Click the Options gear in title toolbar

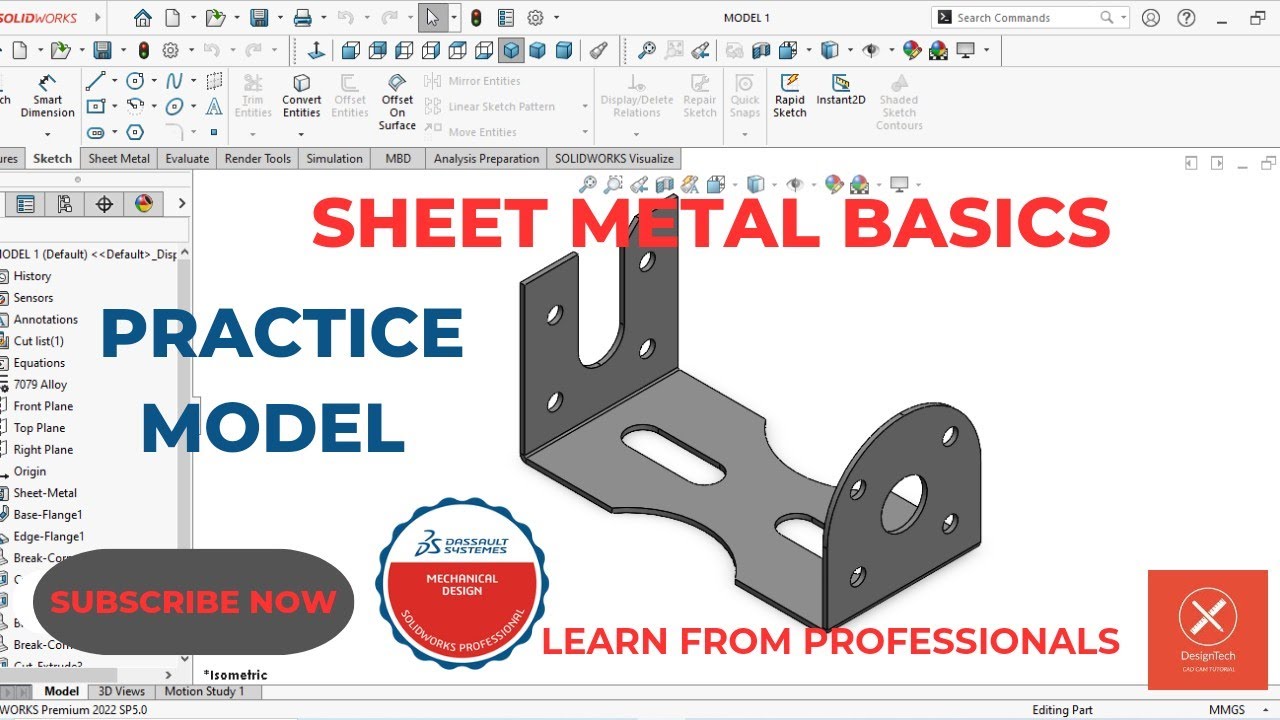536,18
